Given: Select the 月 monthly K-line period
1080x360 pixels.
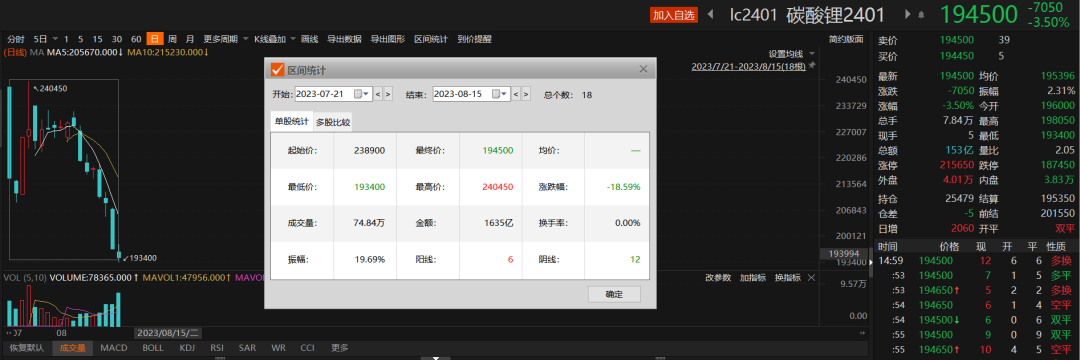Looking at the screenshot, I should click(189, 39).
